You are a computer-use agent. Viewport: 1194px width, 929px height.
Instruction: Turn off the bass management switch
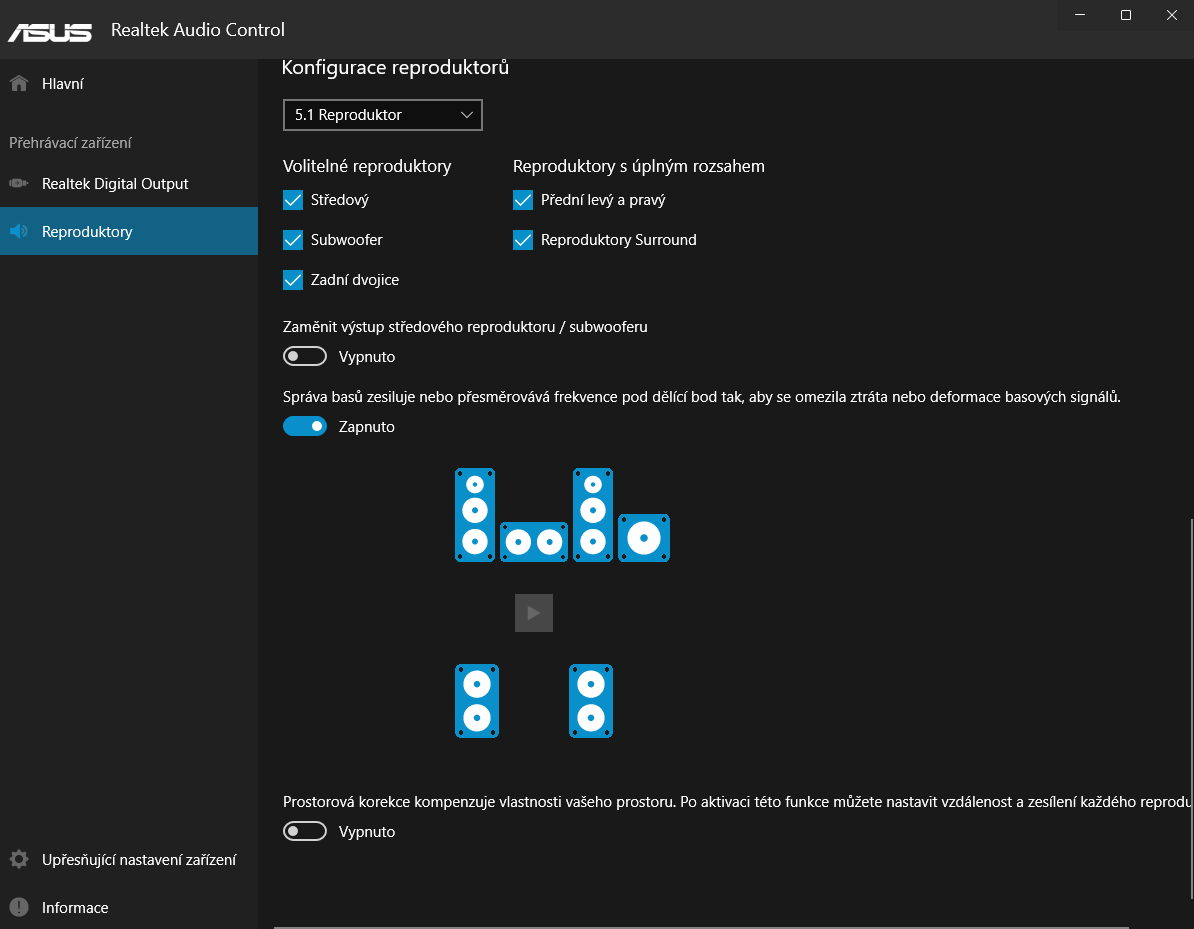point(305,427)
